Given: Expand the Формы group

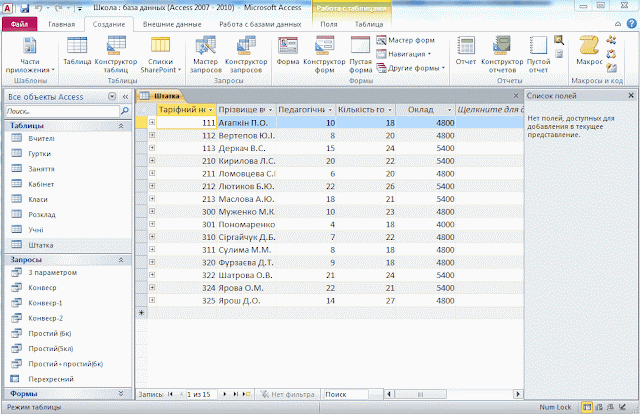Looking at the screenshot, I should (x=121, y=394).
